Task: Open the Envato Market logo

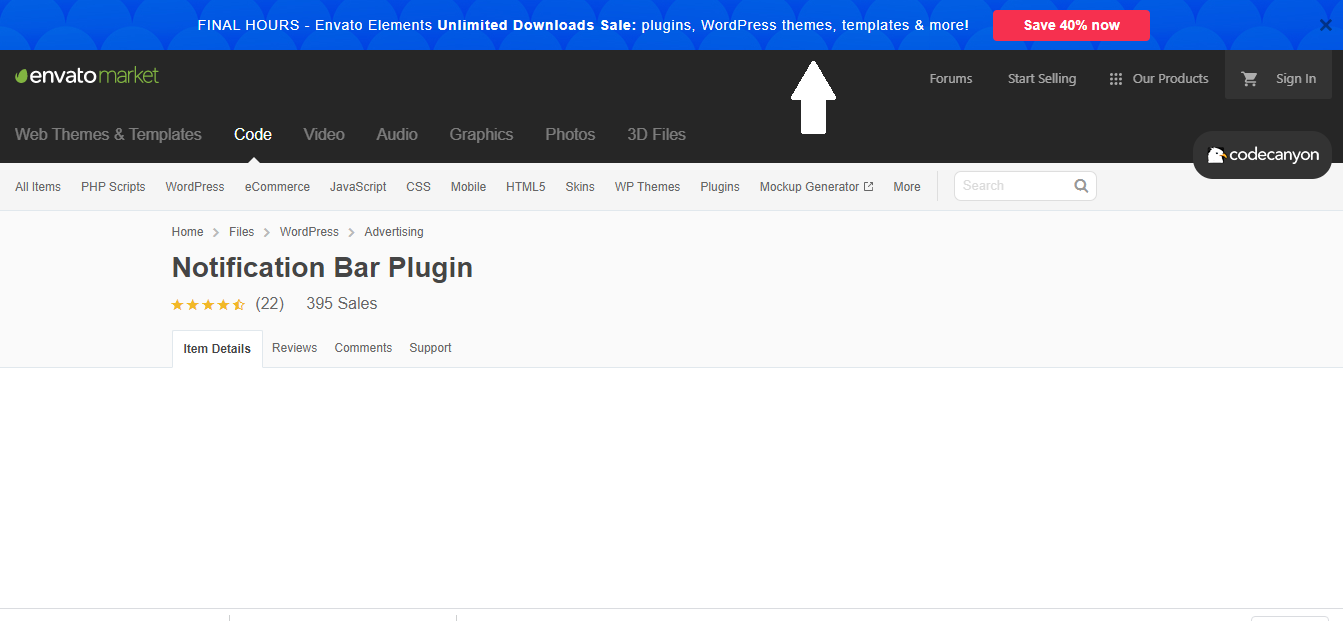Action: pyautogui.click(x=87, y=76)
